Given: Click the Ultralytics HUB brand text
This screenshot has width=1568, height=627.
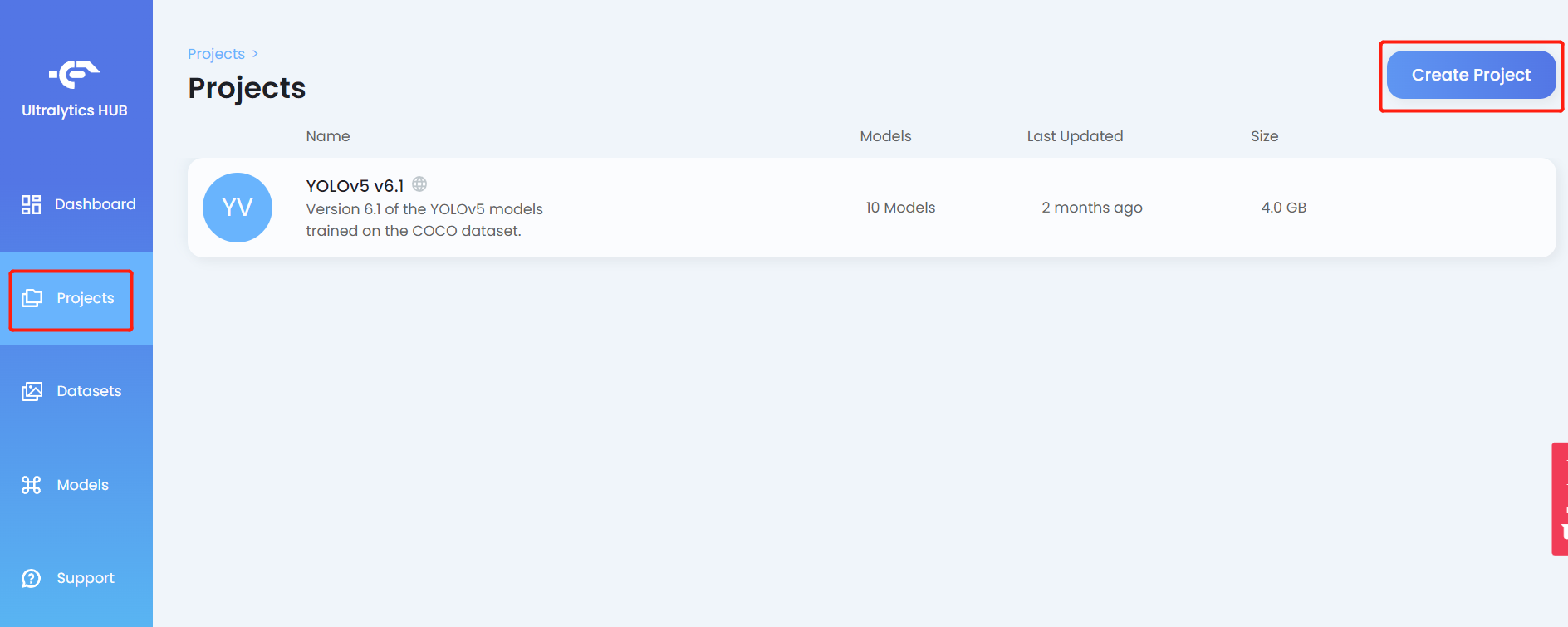Looking at the screenshot, I should [x=74, y=110].
